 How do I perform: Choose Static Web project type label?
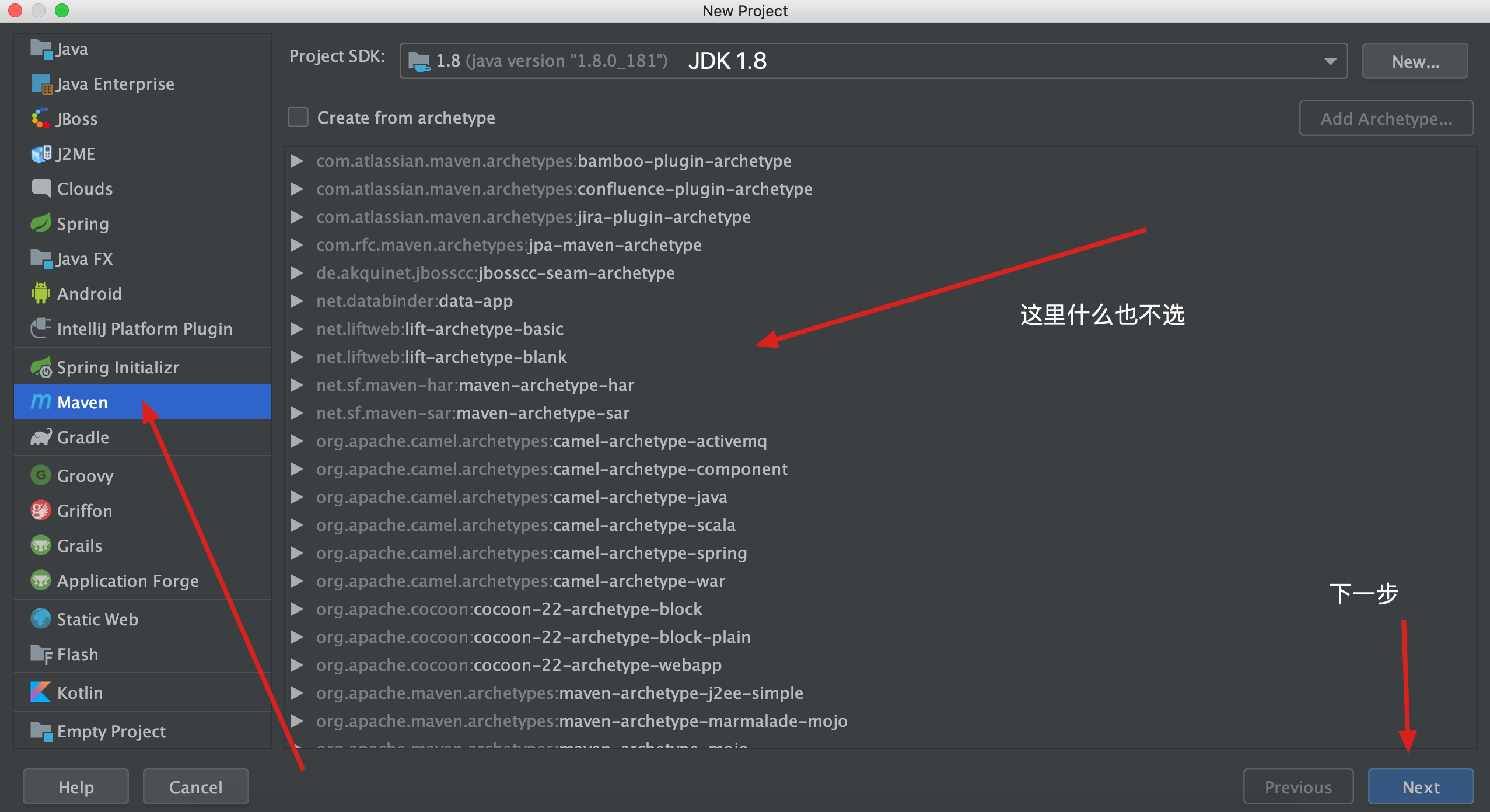pyautogui.click(x=97, y=619)
